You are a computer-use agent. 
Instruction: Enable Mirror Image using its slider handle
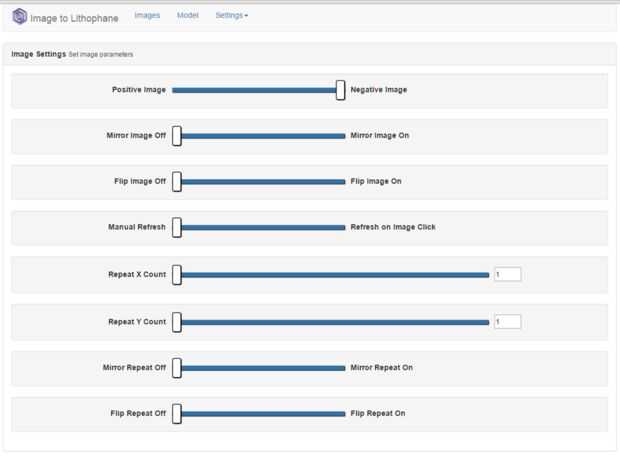(x=177, y=136)
